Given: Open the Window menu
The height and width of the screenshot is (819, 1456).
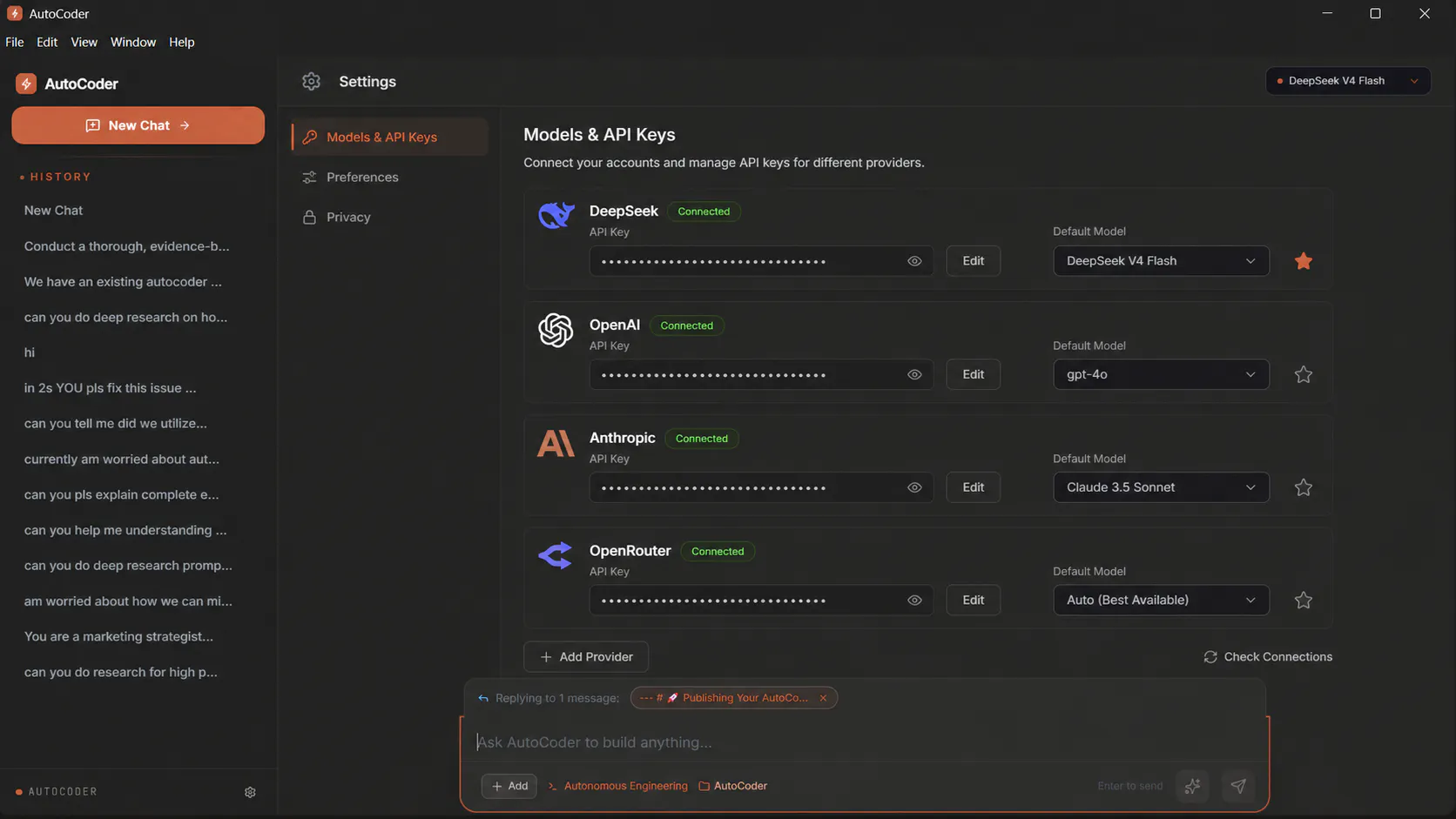Looking at the screenshot, I should coord(133,42).
